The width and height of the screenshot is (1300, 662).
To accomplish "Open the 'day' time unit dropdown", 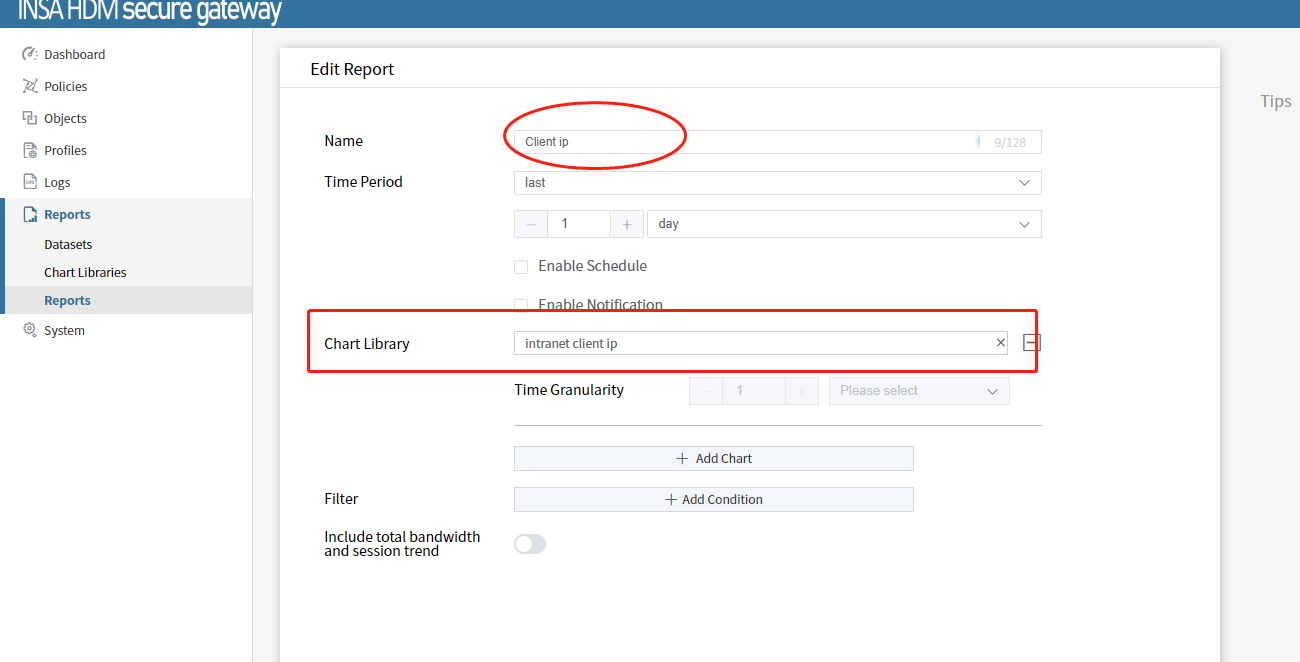I will [844, 224].
